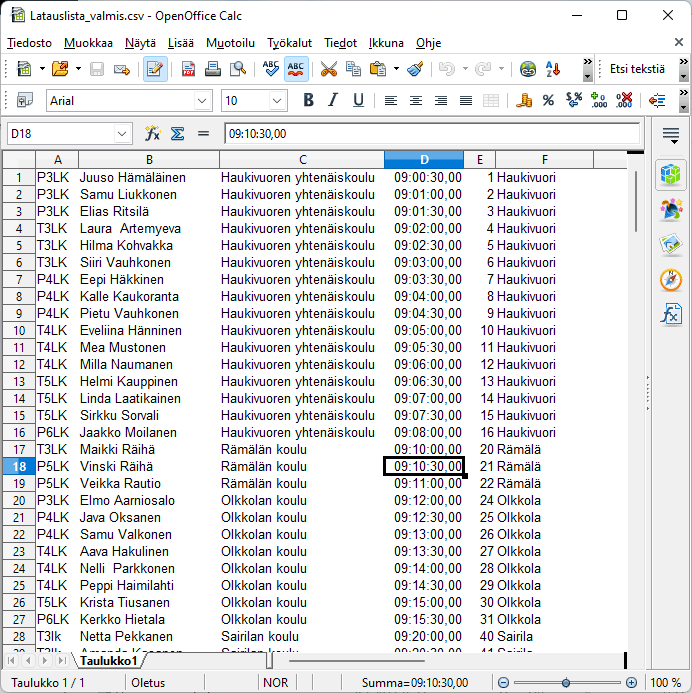Click the Cut scissors icon
This screenshot has height=693, width=692.
(x=328, y=69)
